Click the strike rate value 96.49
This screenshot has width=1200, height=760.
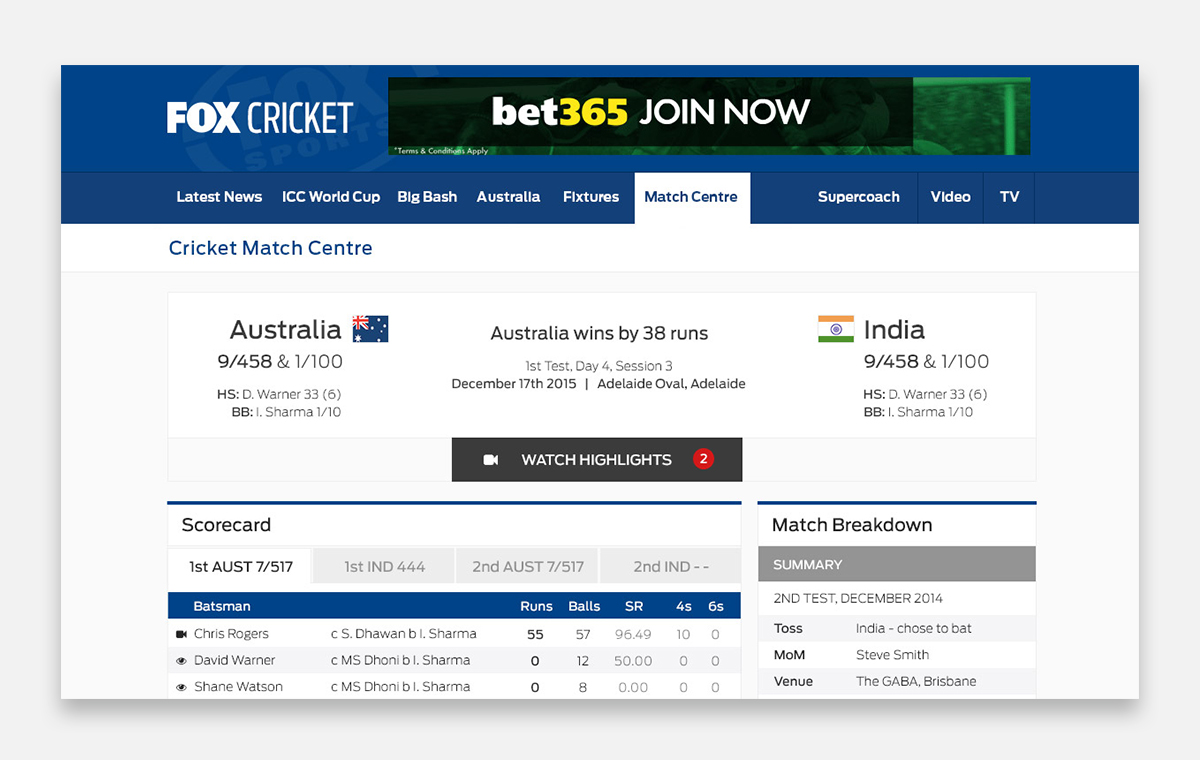pos(633,634)
